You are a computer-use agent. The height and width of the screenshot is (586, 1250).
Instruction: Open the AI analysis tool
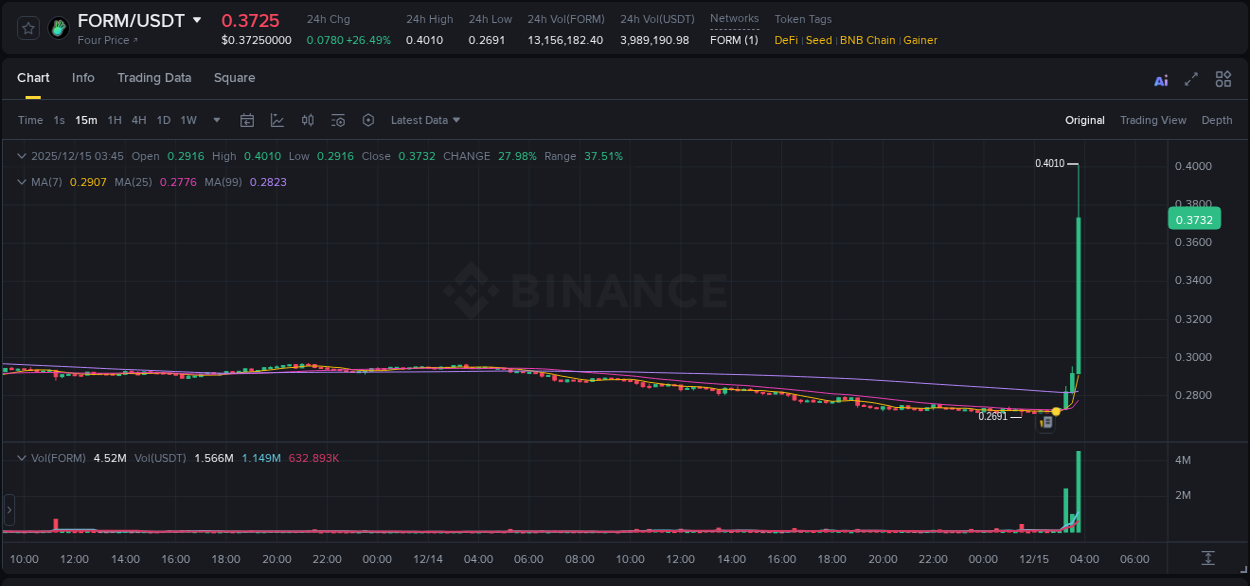click(1161, 80)
